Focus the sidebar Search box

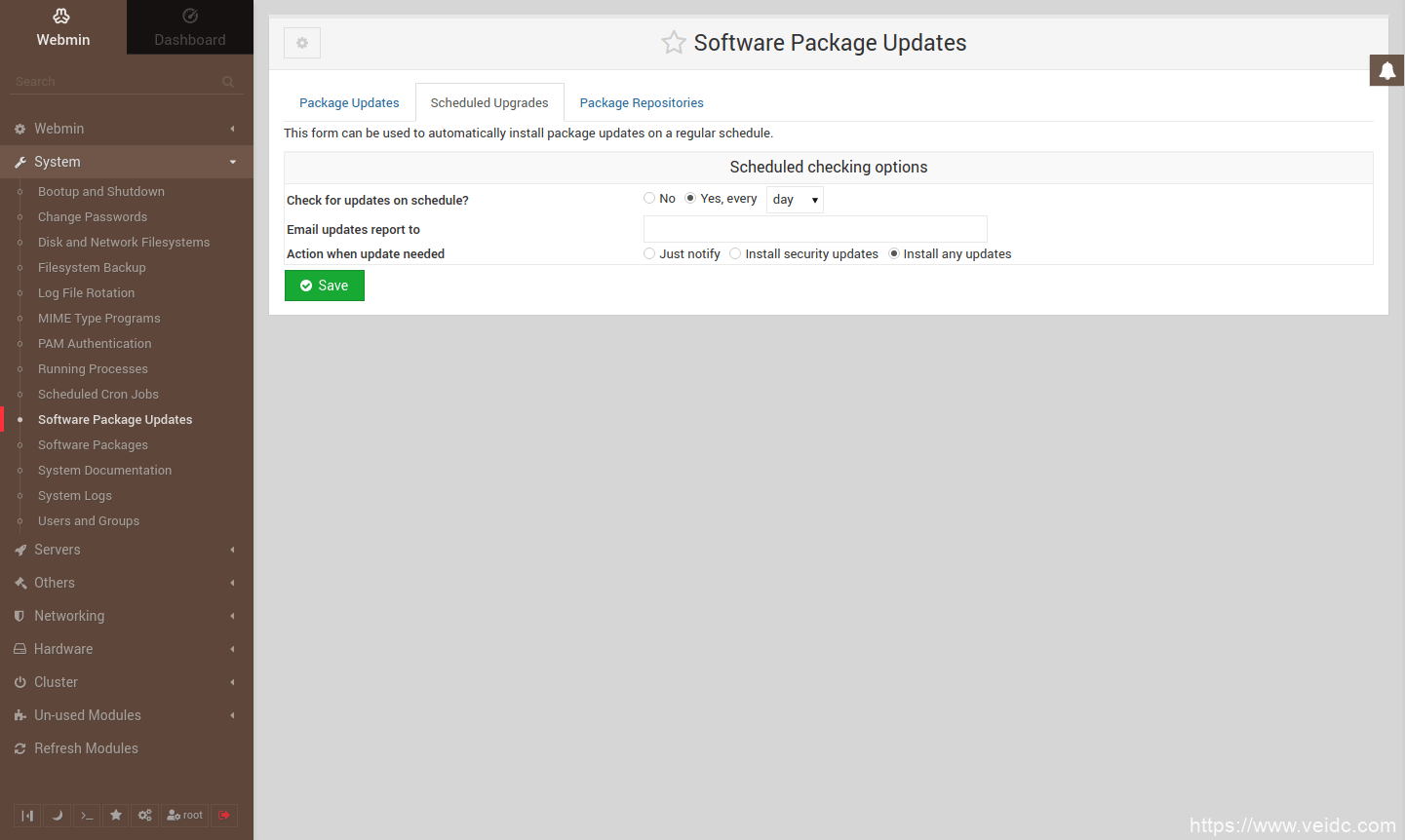pos(117,82)
